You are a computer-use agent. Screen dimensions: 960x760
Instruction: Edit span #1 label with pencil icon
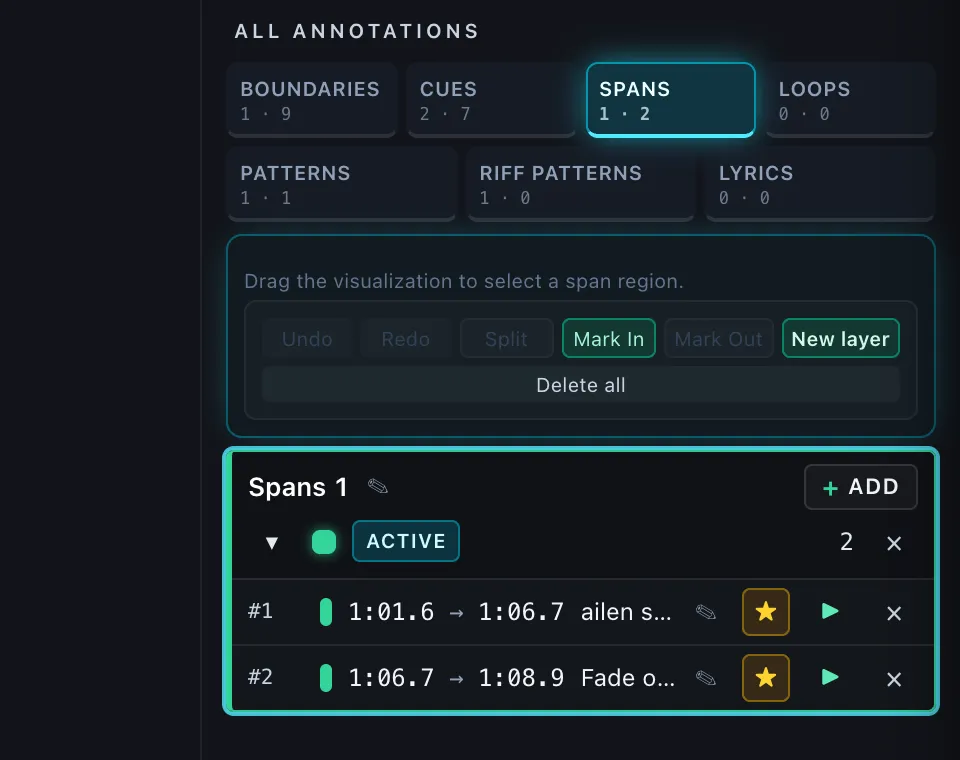[706, 612]
